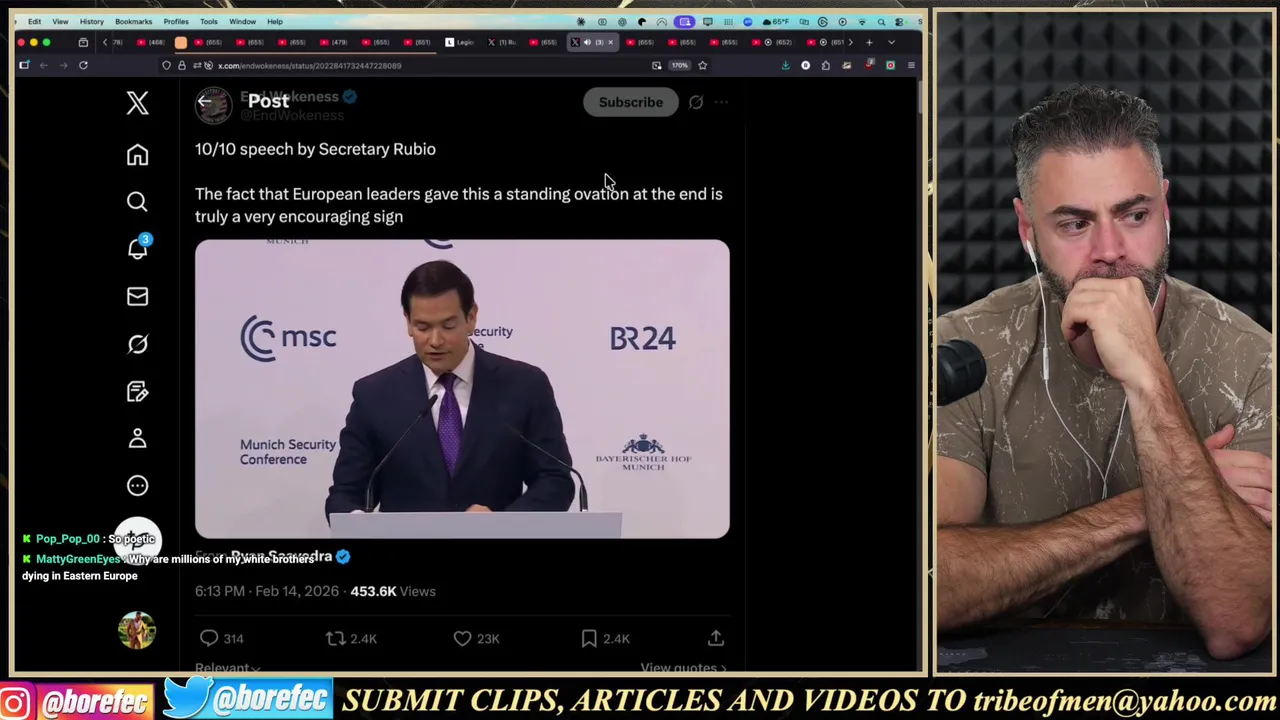Click the sidebar toggle in browser toolbar
Viewport: 1280px width, 720px height.
coord(24,65)
